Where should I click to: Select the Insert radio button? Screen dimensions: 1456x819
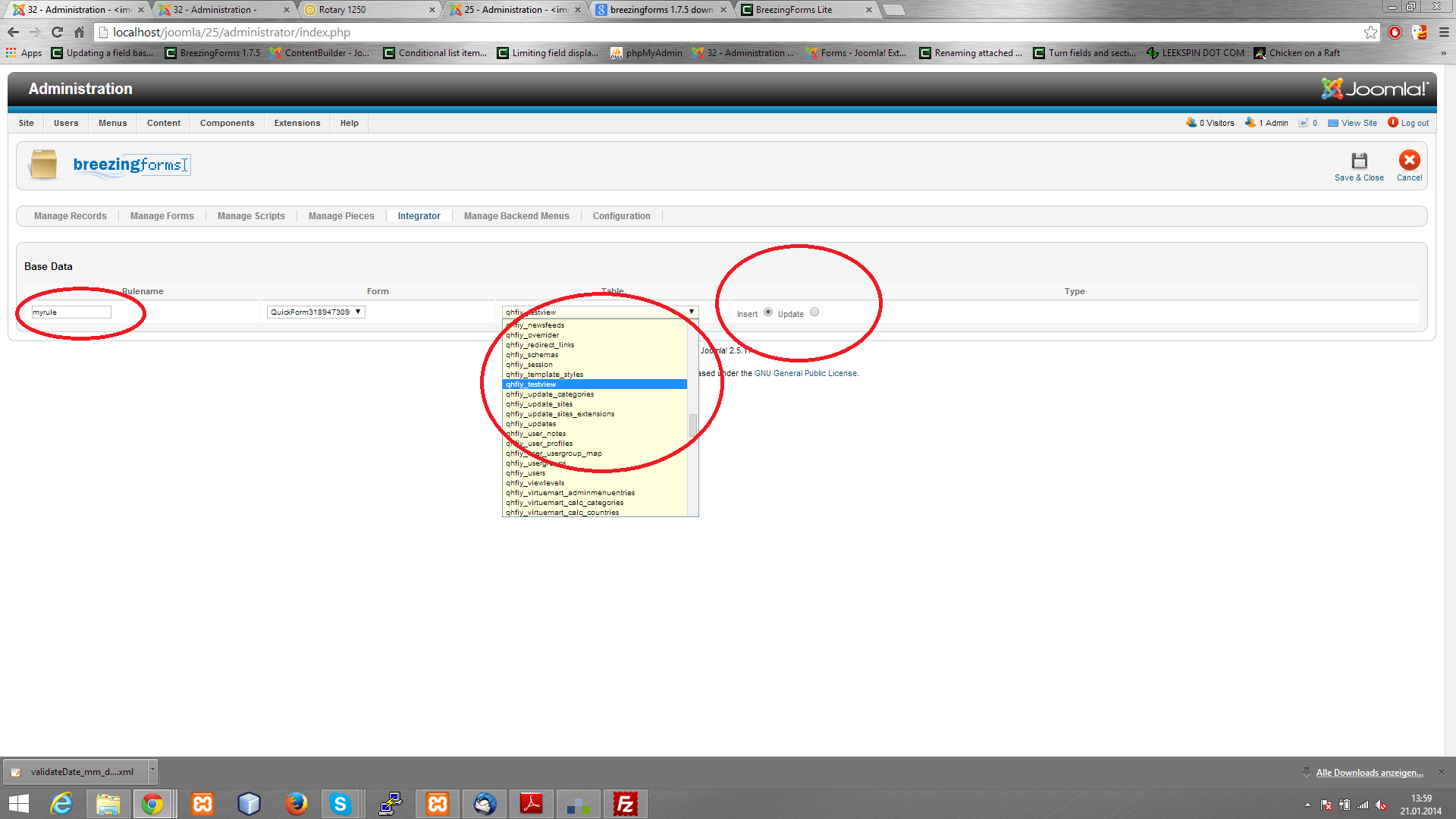click(x=768, y=312)
